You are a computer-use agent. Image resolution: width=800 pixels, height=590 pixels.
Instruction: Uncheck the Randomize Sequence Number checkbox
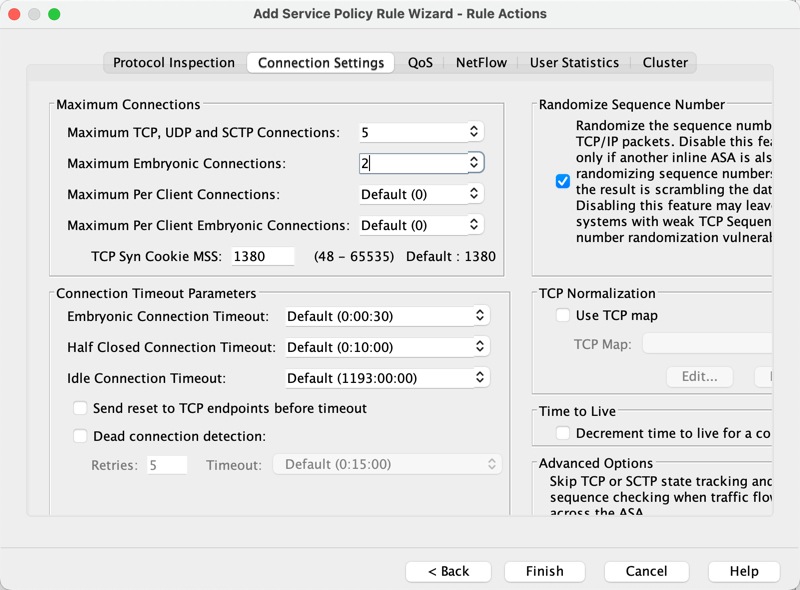tap(563, 181)
